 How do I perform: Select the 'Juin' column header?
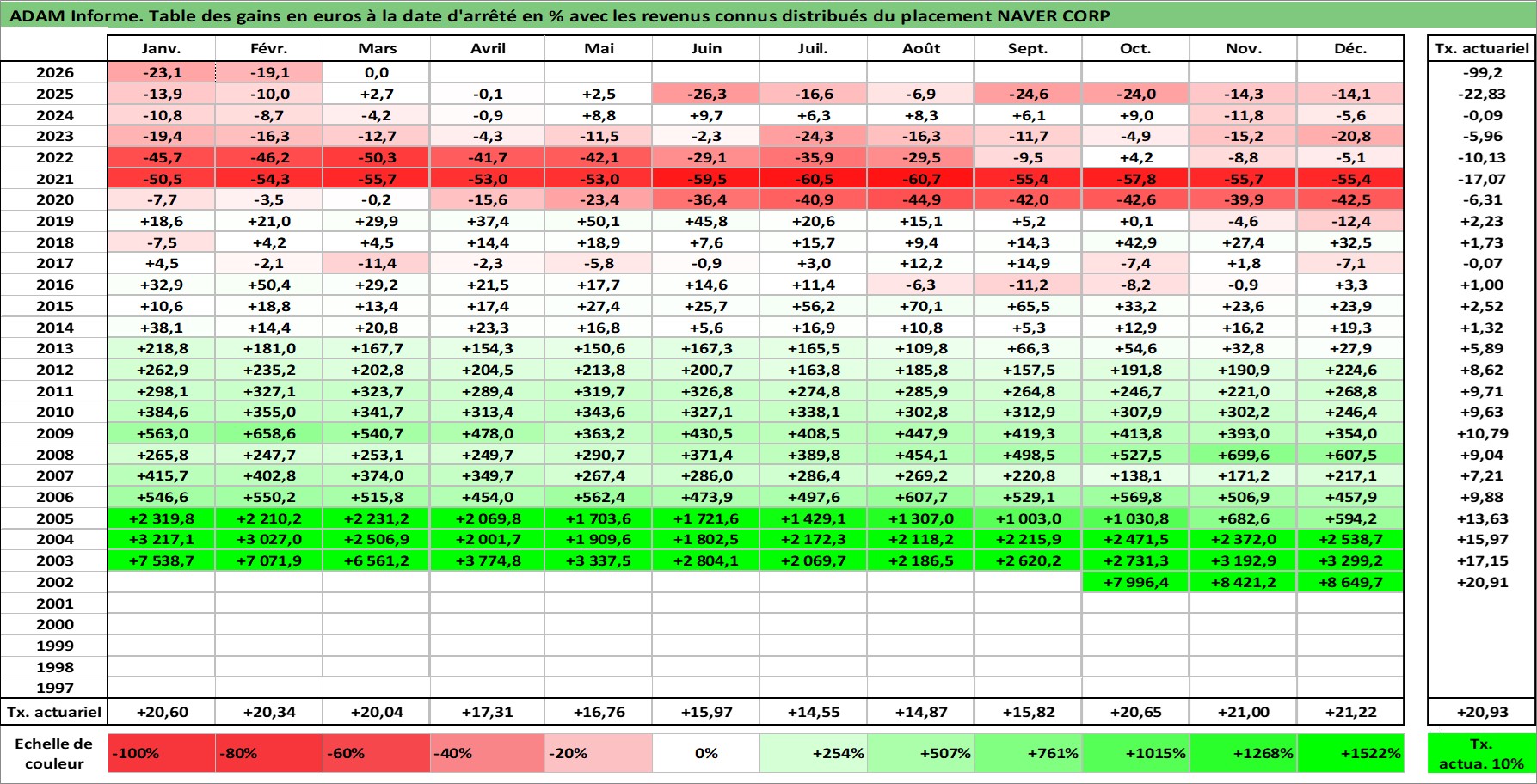[x=706, y=49]
